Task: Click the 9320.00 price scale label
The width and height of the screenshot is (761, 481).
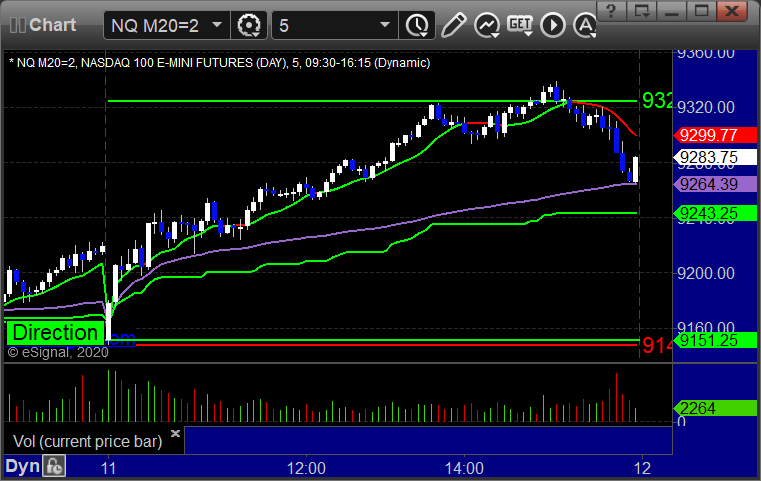Action: pyautogui.click(x=706, y=107)
